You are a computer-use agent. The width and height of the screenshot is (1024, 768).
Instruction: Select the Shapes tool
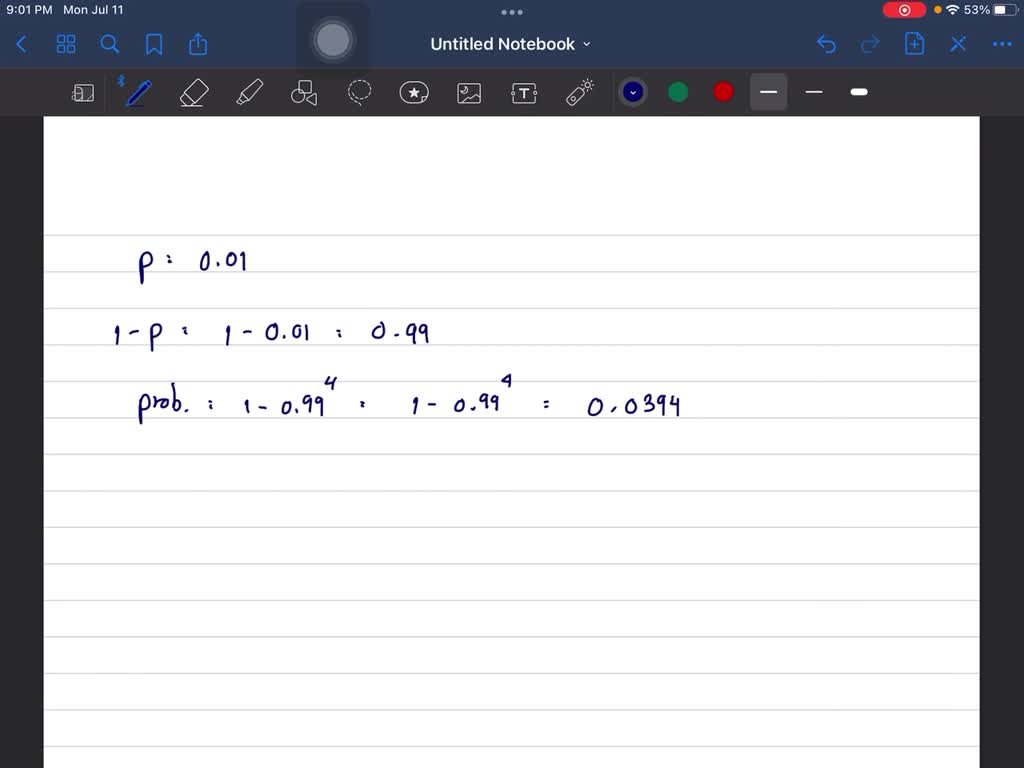click(x=304, y=93)
